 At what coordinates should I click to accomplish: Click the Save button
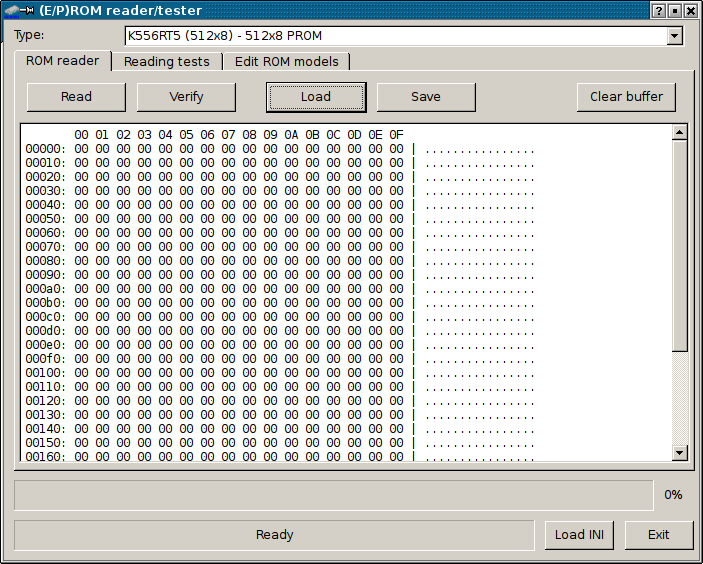pyautogui.click(x=426, y=97)
